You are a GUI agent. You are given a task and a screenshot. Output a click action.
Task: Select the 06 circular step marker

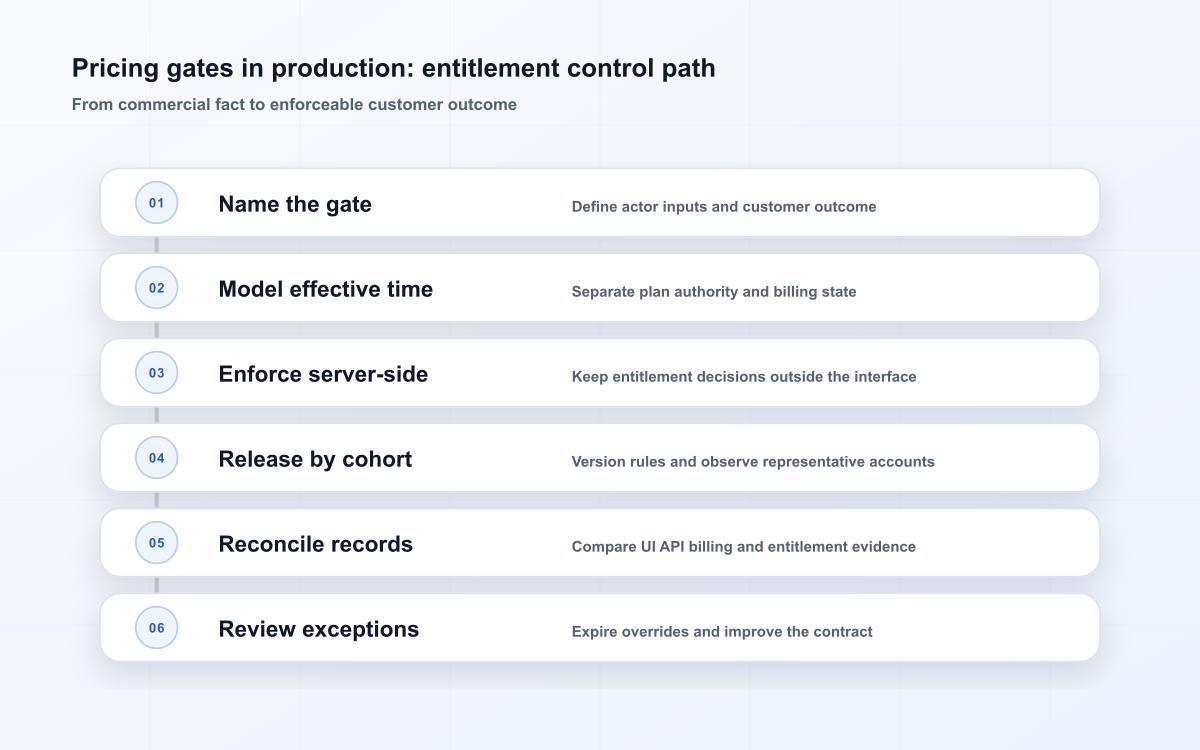pyautogui.click(x=156, y=628)
